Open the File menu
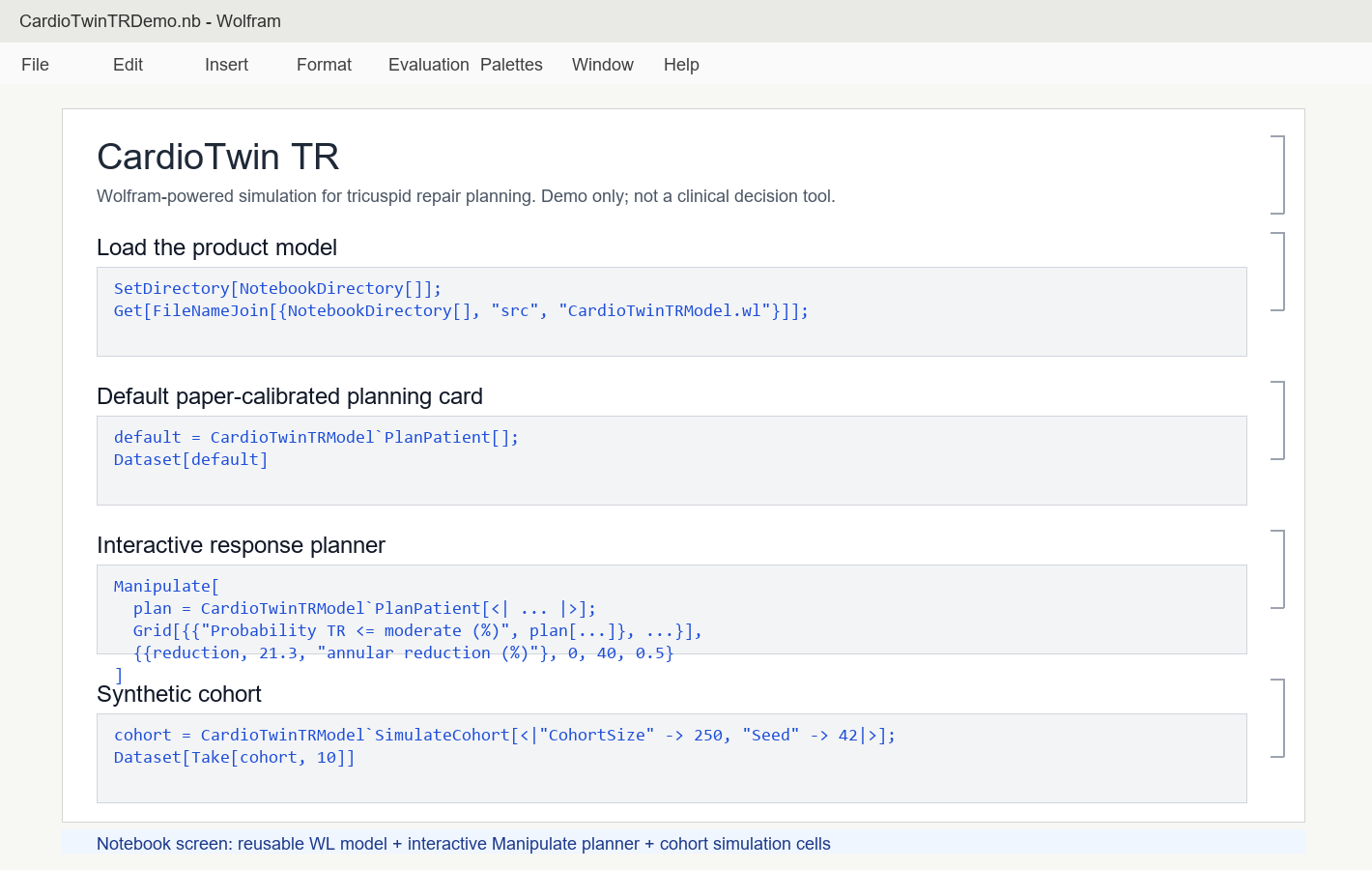The width and height of the screenshot is (1372, 870). [x=35, y=65]
